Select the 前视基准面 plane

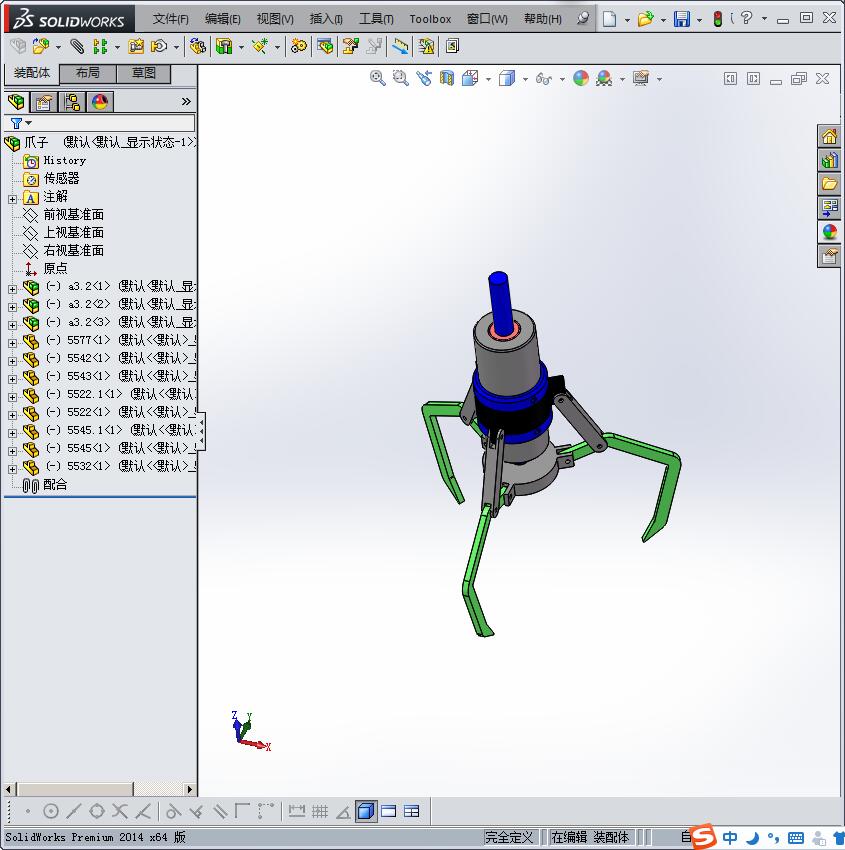tap(74, 215)
